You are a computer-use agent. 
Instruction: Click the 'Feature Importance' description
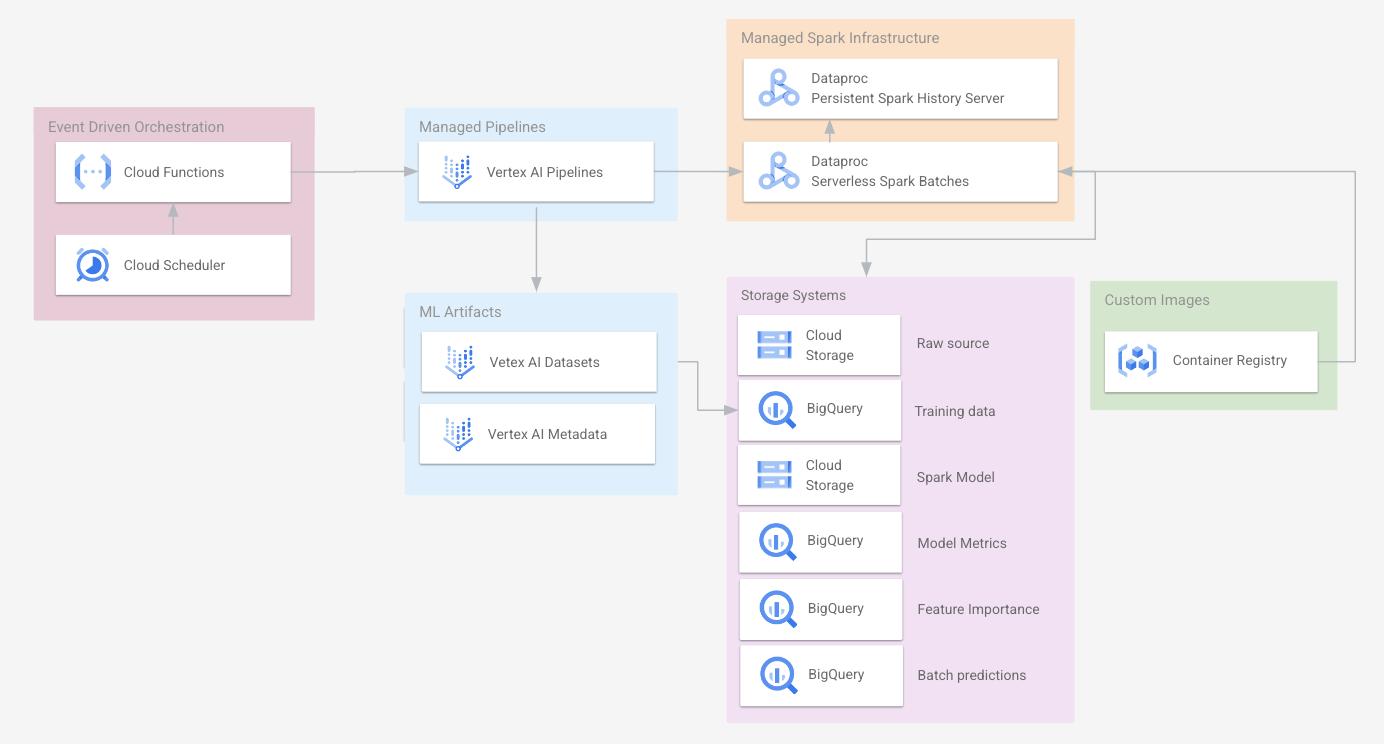pos(978,609)
